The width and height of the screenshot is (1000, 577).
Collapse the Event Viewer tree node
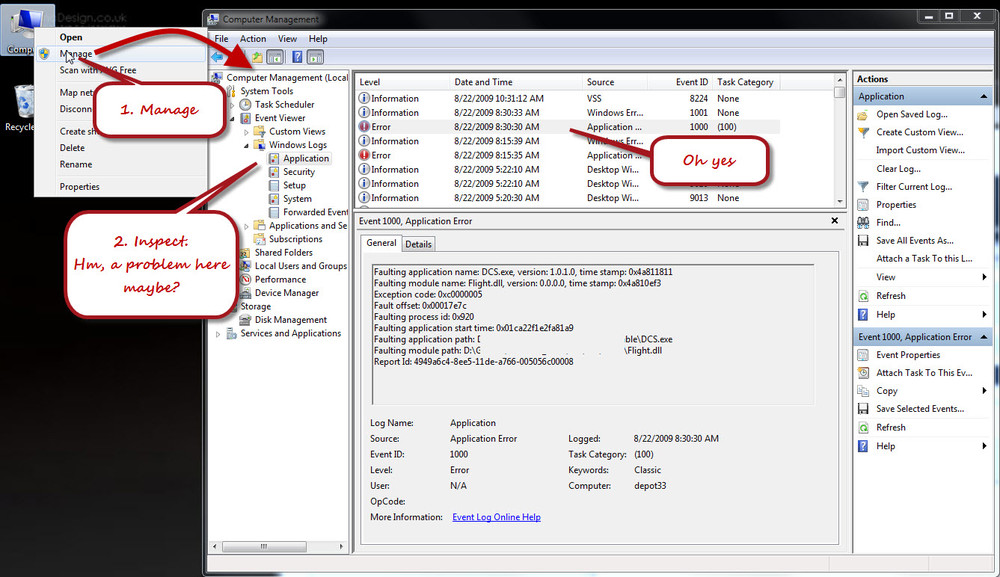point(233,118)
